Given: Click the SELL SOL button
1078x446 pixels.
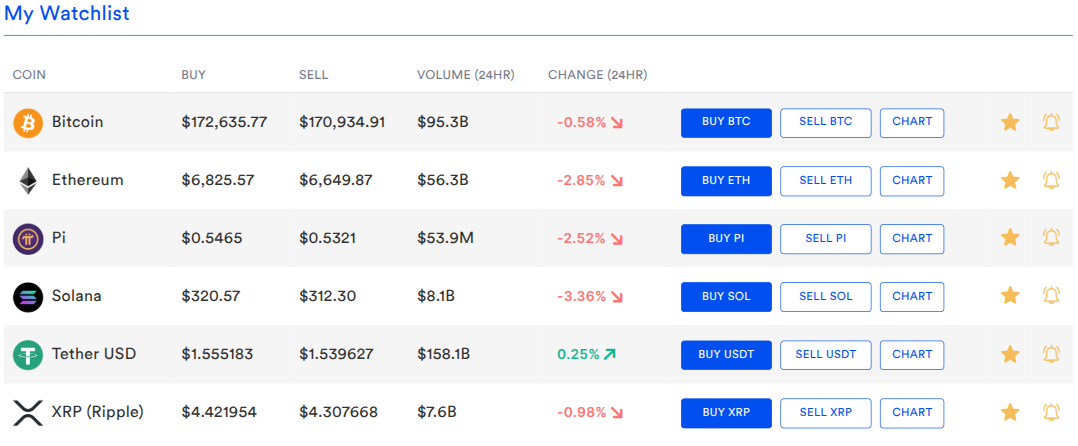Looking at the screenshot, I should 826,297.
